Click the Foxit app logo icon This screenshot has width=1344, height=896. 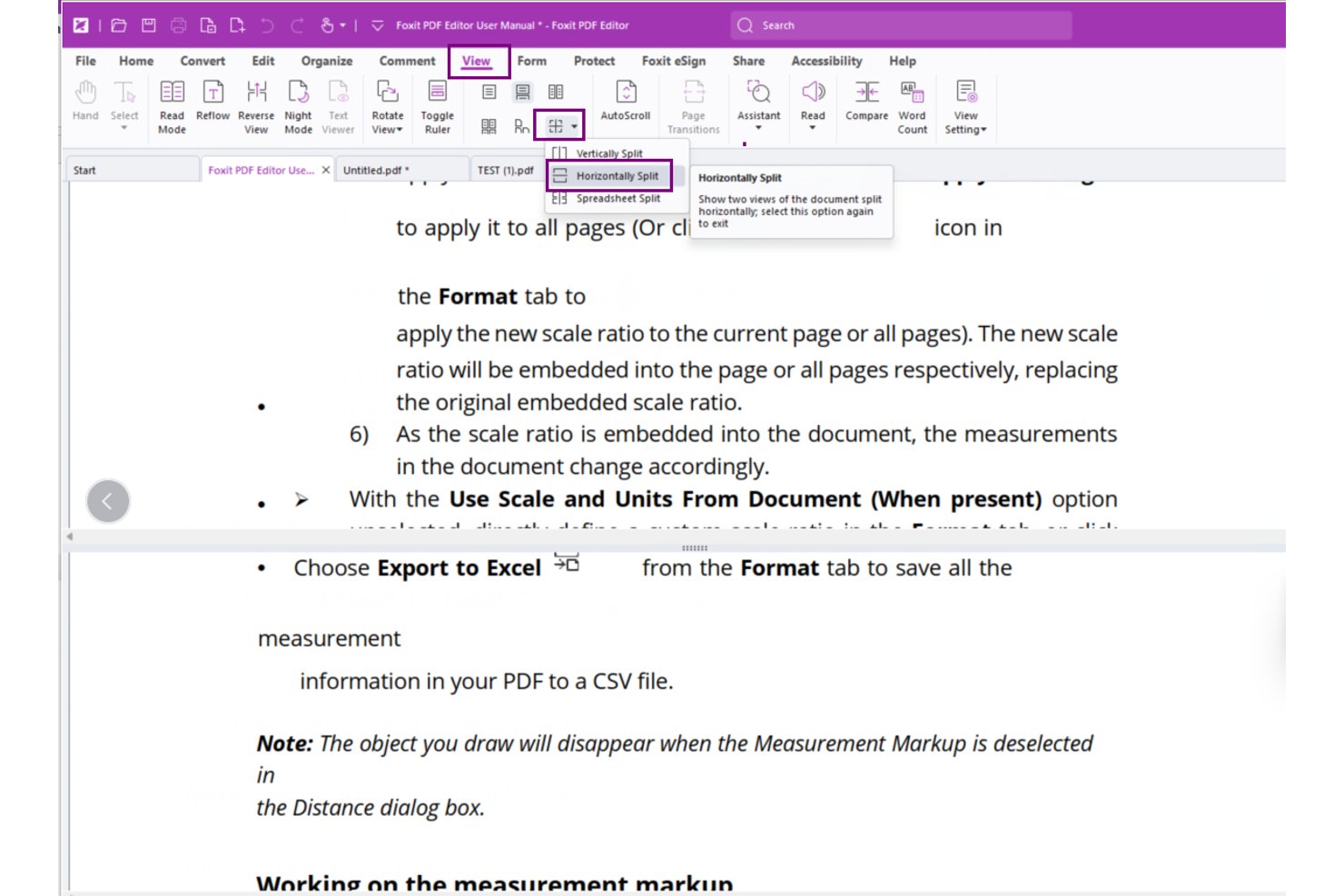(x=81, y=25)
